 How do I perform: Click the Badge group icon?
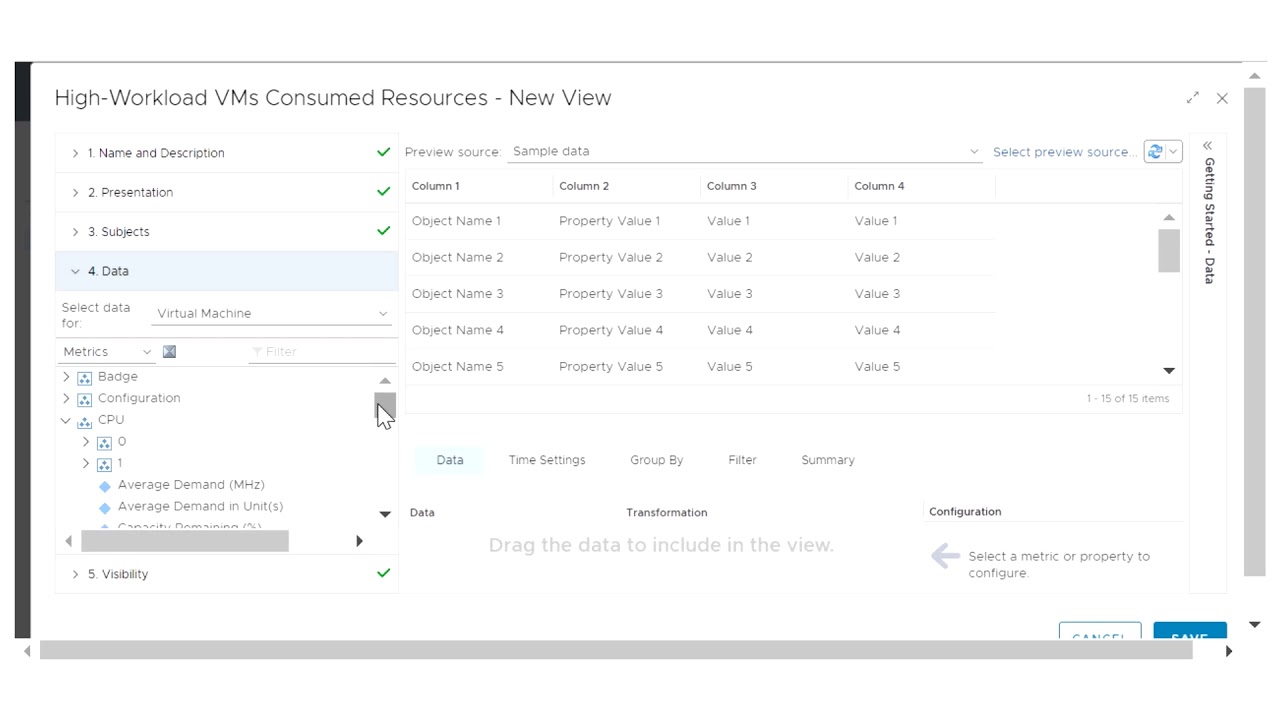pyautogui.click(x=85, y=378)
